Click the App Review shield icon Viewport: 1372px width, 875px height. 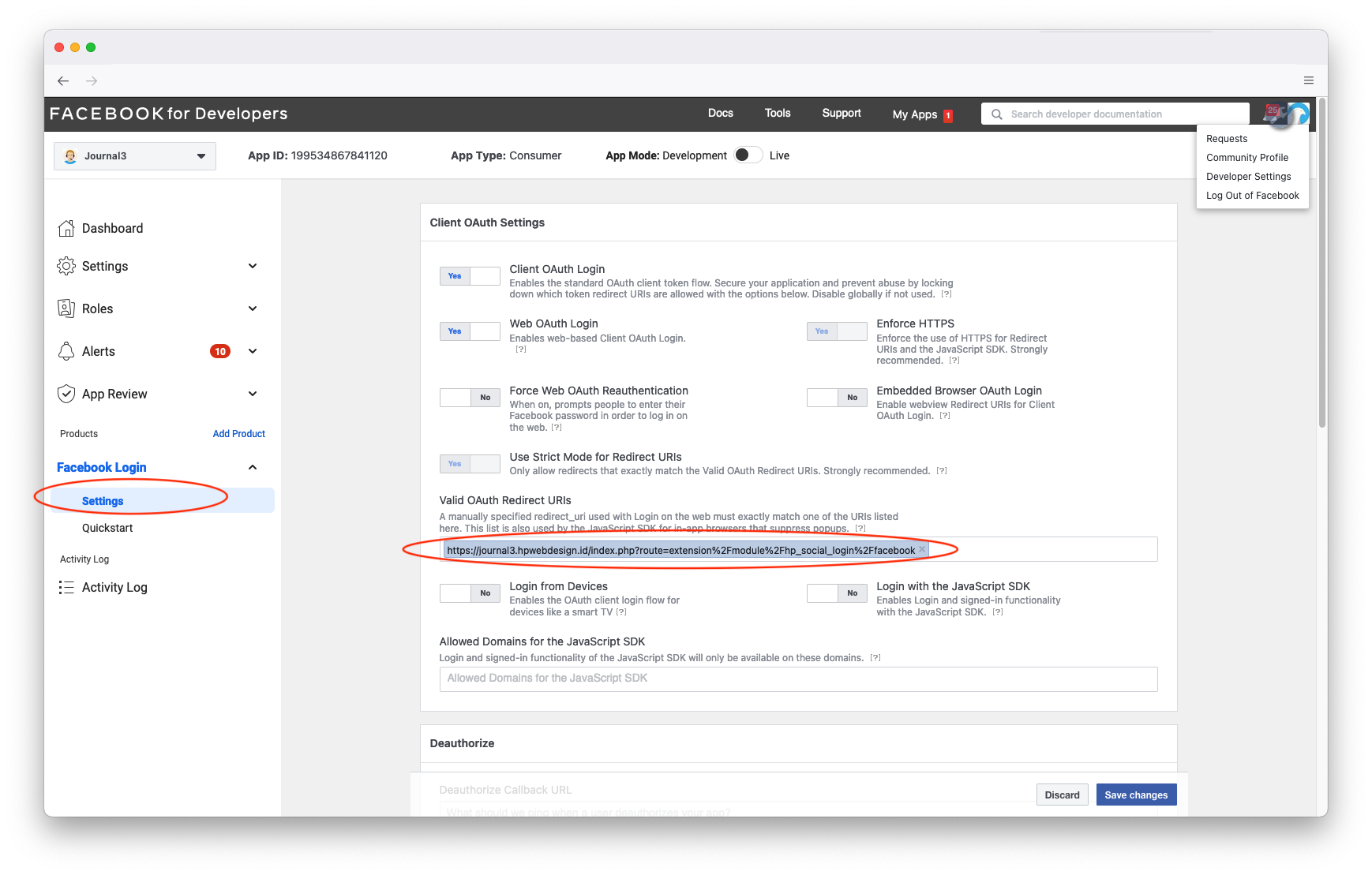66,394
